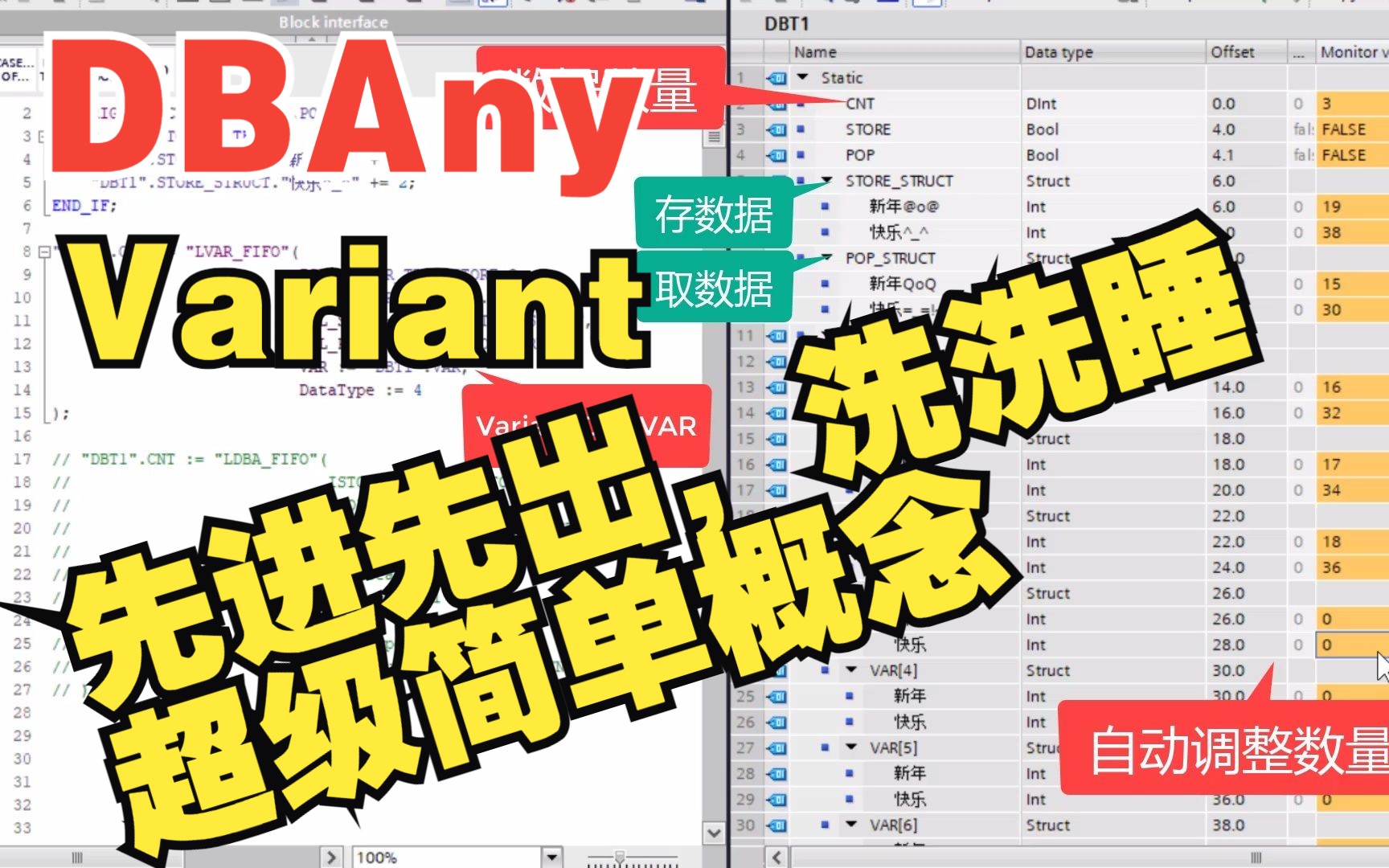Click the tag icon in the STORE row
The height and width of the screenshot is (868, 1389).
[x=776, y=129]
